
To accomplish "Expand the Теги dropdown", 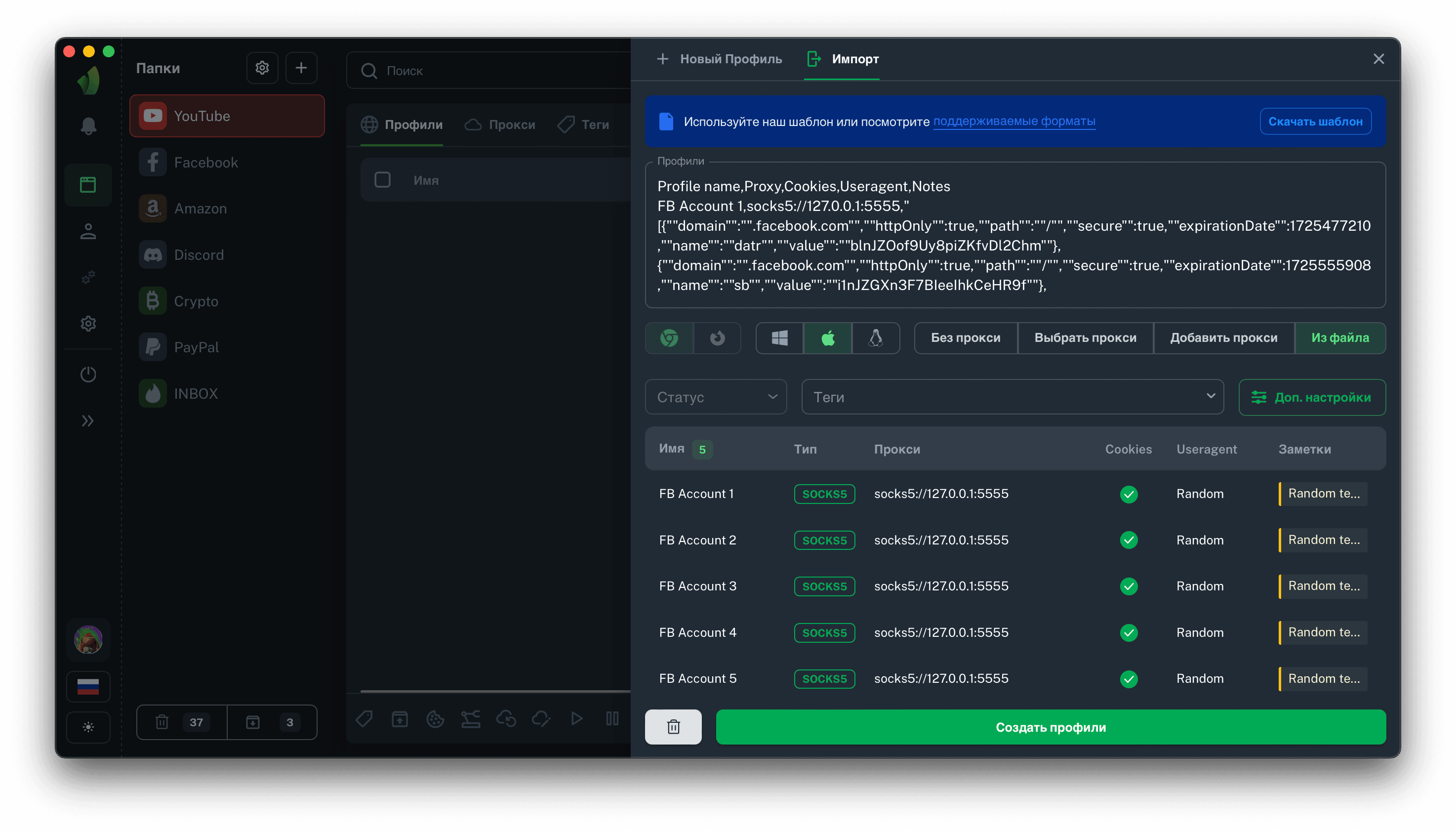I will tap(1012, 397).
